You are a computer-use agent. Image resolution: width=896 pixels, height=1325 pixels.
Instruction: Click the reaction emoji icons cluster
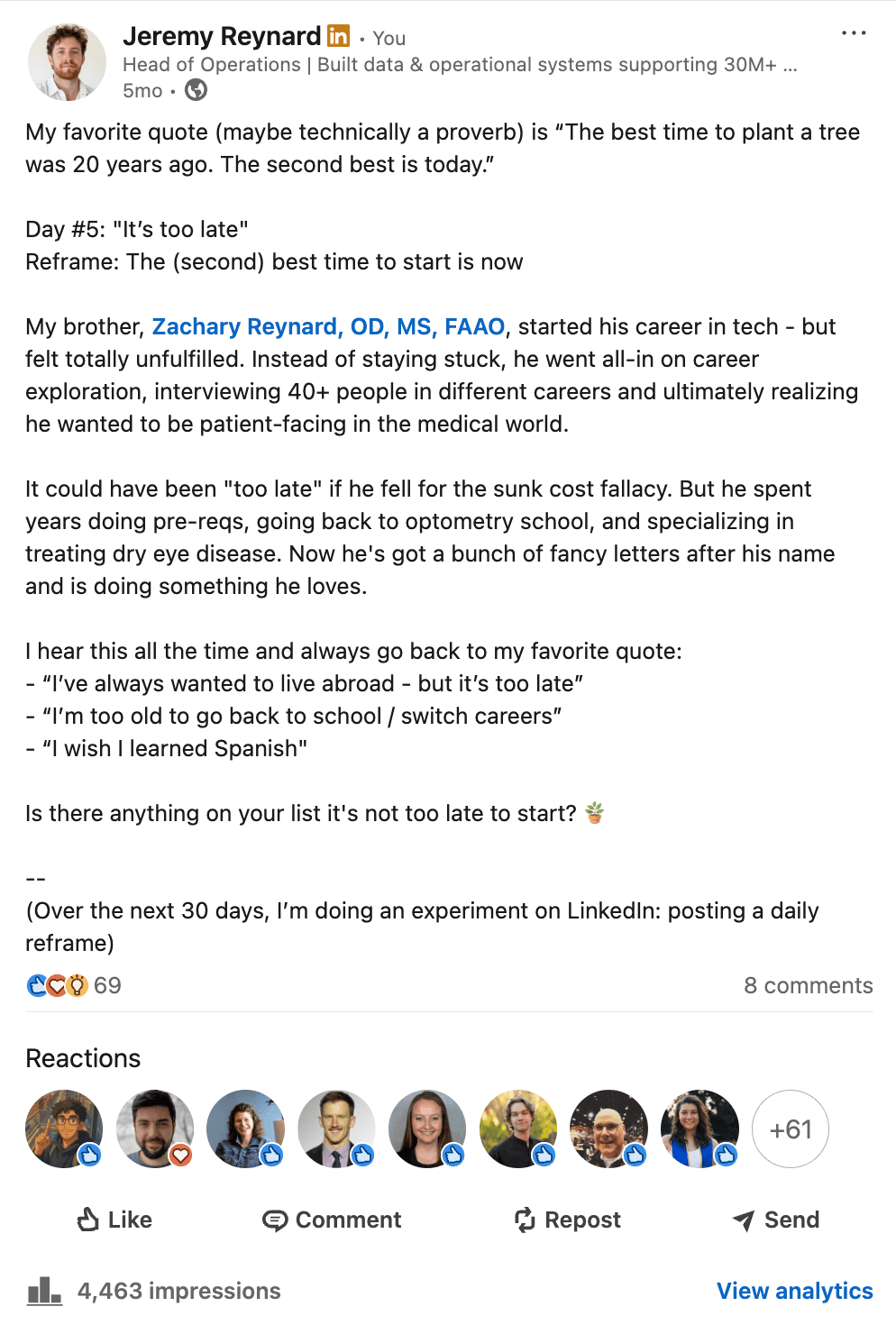click(x=57, y=985)
